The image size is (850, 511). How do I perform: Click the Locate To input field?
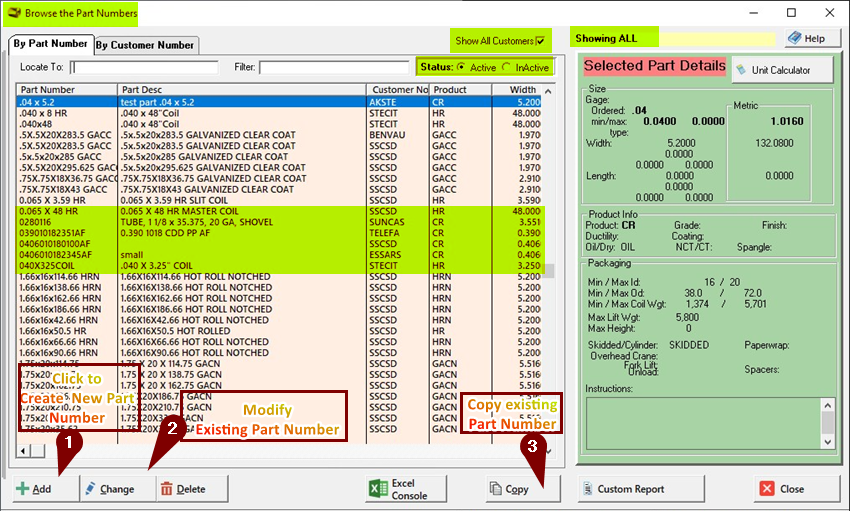pyautogui.click(x=144, y=67)
